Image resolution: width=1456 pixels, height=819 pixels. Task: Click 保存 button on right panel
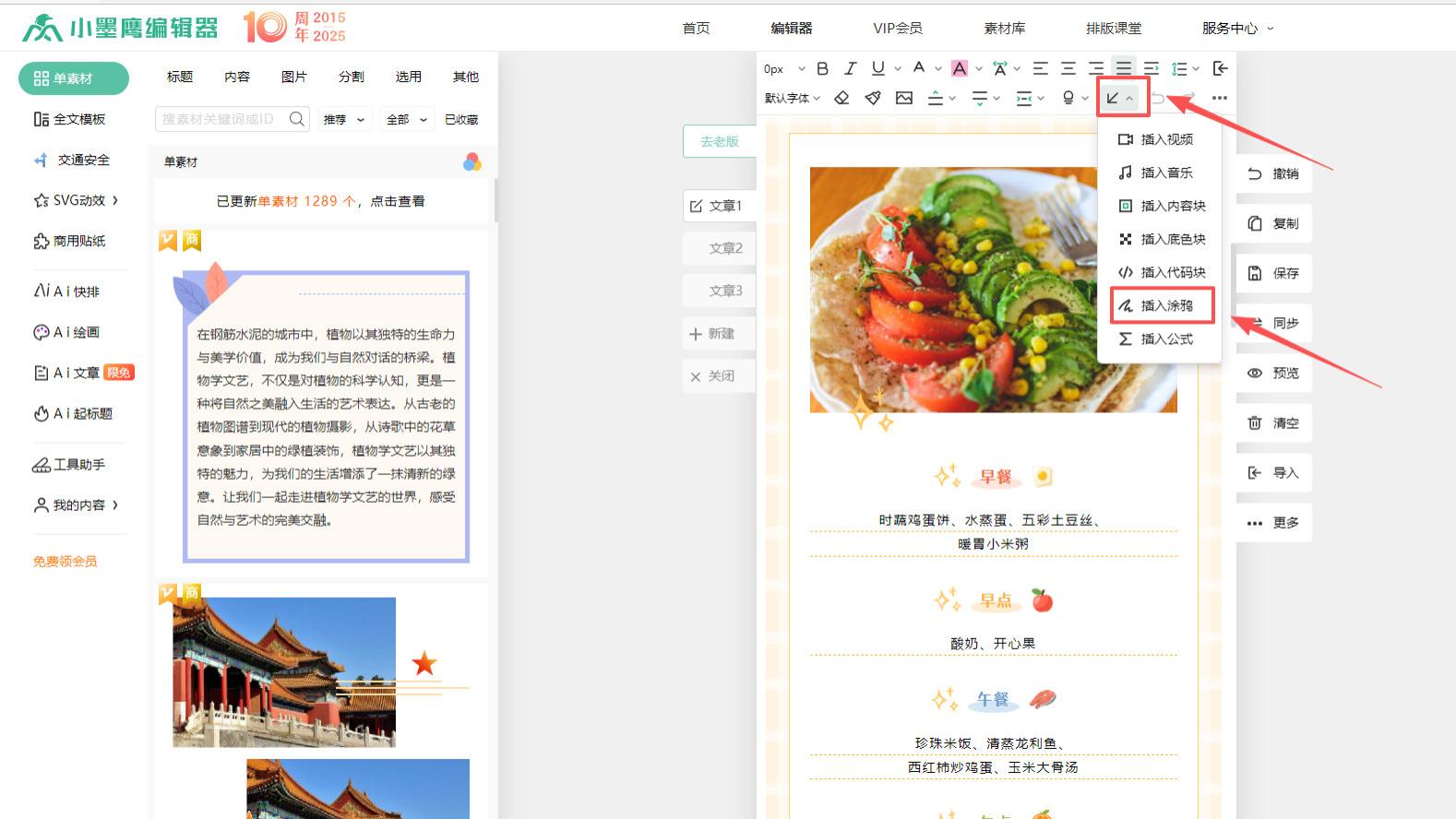coord(1273,273)
